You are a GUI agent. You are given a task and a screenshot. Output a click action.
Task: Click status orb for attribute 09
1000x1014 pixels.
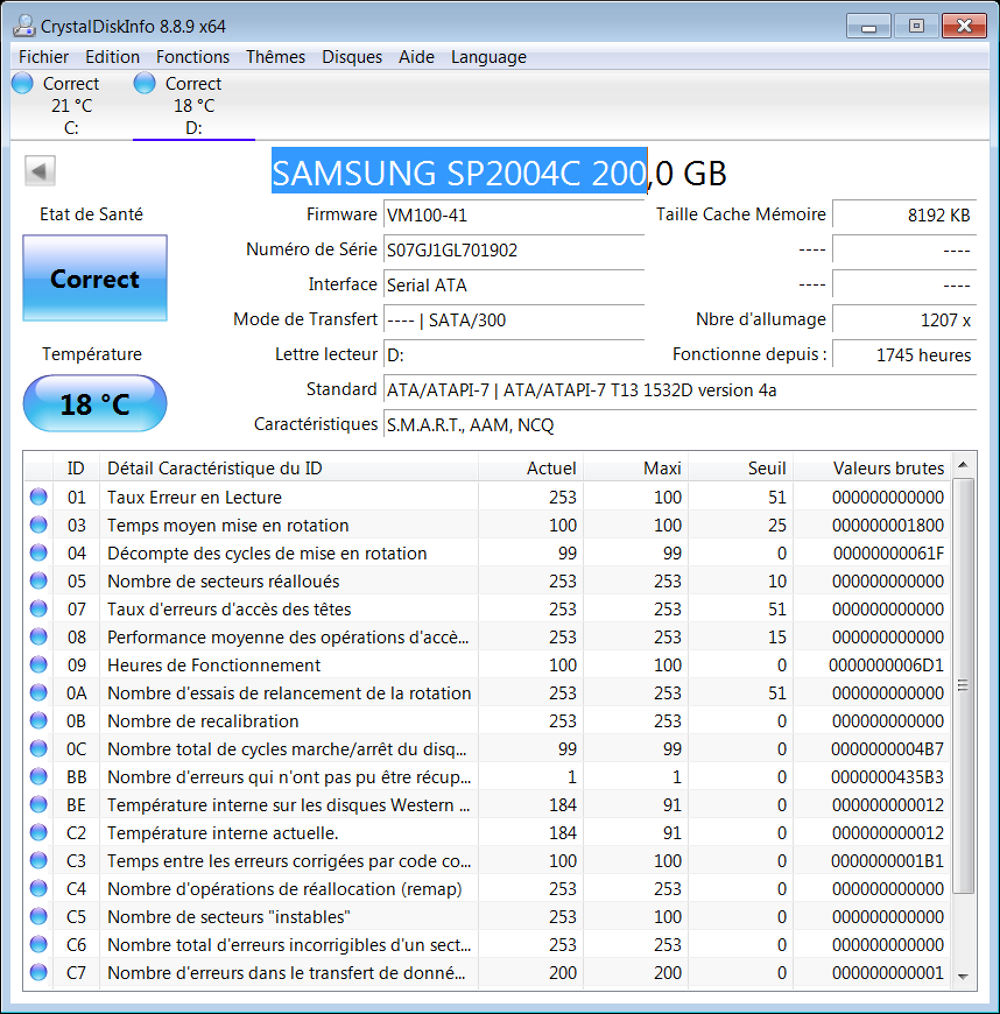(39, 665)
